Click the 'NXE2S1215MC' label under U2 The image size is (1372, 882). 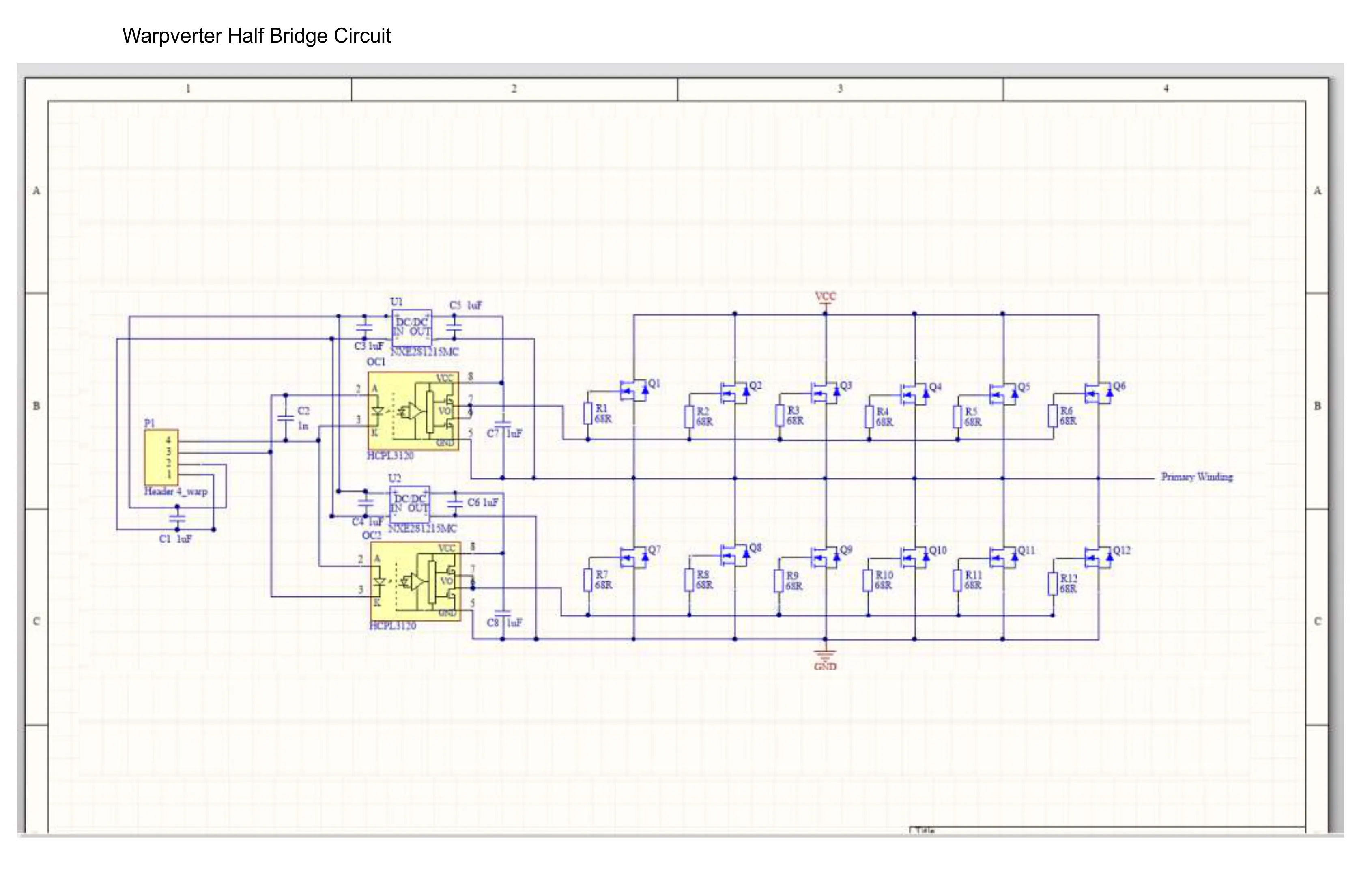click(x=423, y=528)
